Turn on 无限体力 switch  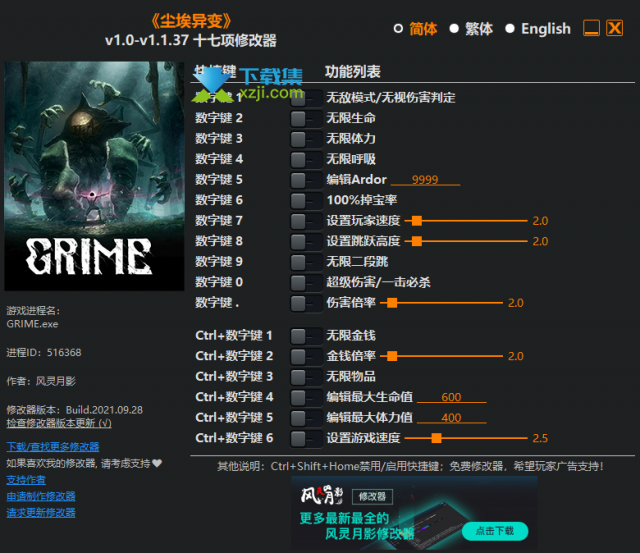306,139
